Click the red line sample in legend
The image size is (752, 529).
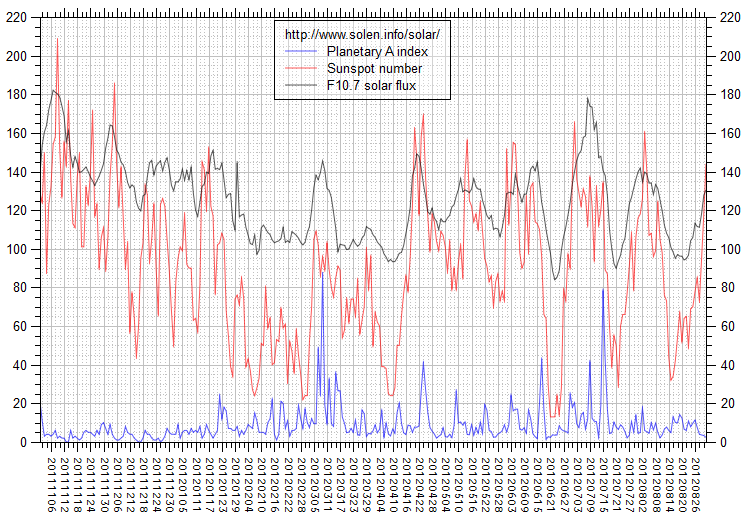[301, 68]
